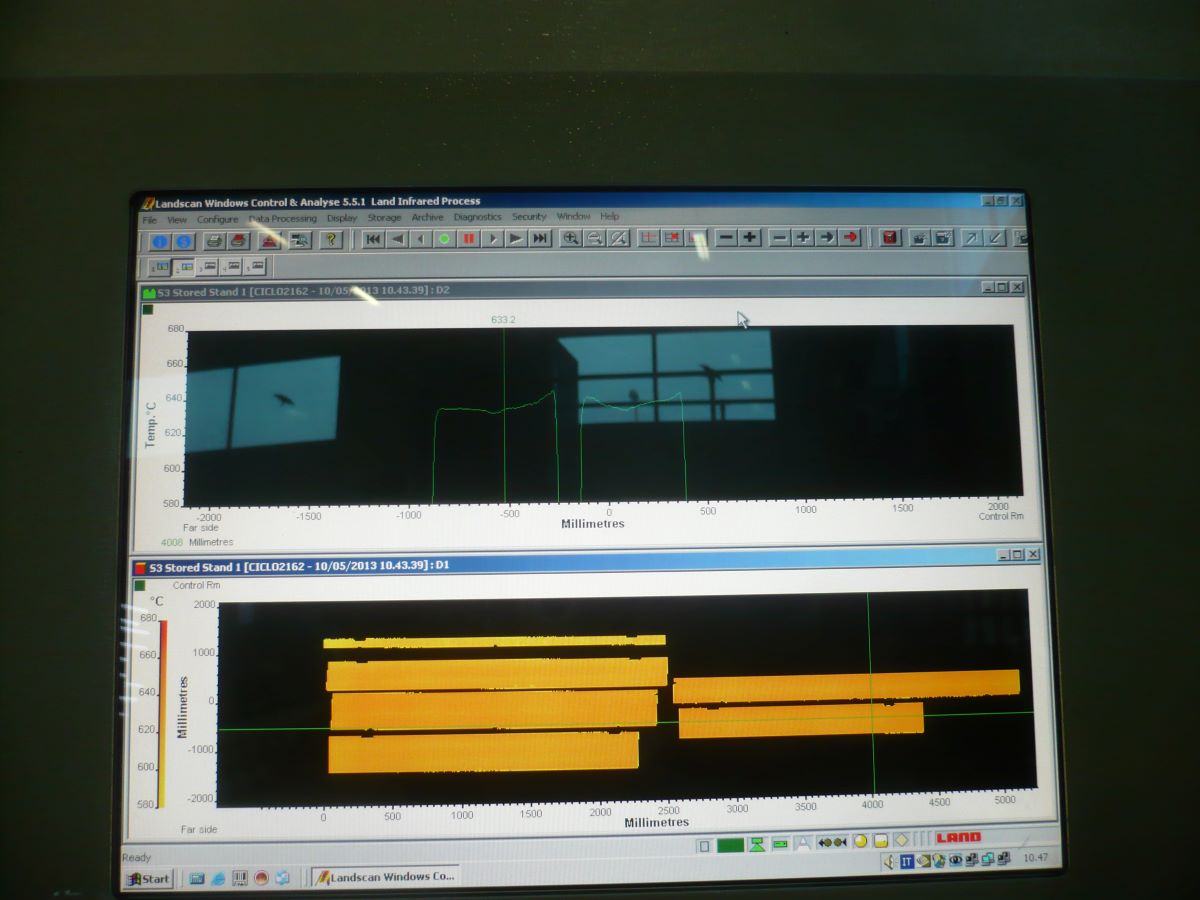Click the diagonal line toolbar icon
Image resolution: width=1200 pixels, height=900 pixels.
995,237
